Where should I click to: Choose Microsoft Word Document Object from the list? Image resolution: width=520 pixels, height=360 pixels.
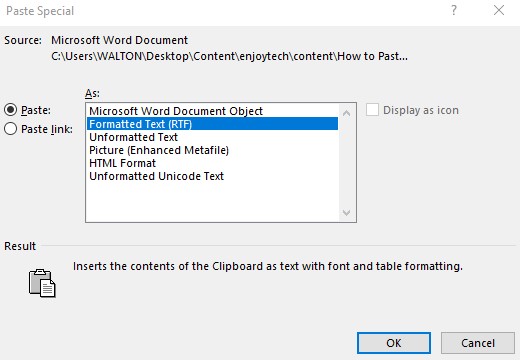pos(212,111)
